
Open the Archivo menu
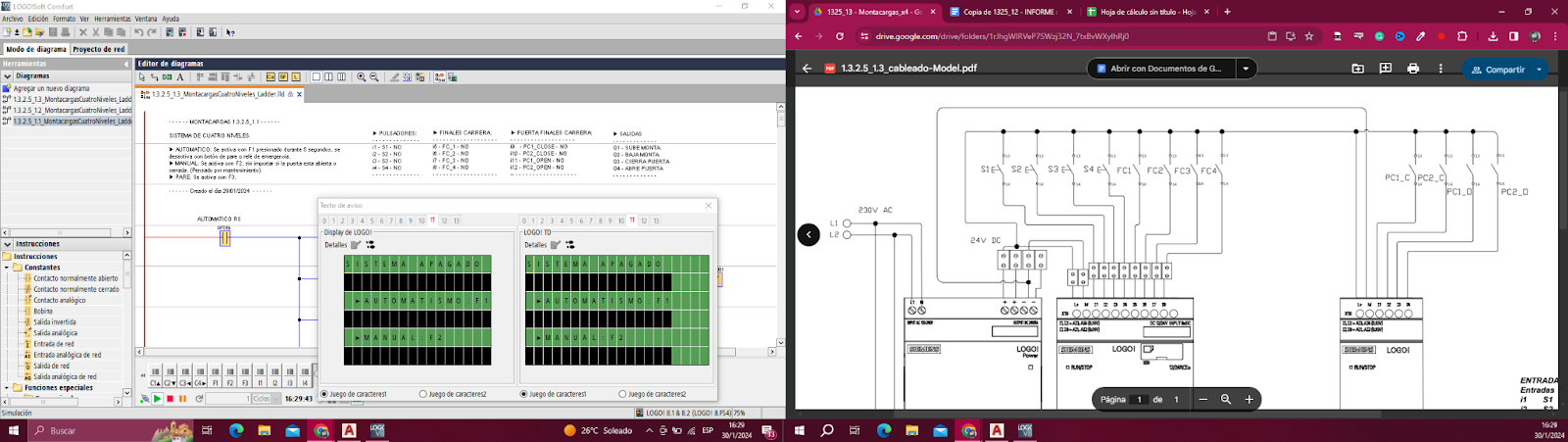(13, 19)
